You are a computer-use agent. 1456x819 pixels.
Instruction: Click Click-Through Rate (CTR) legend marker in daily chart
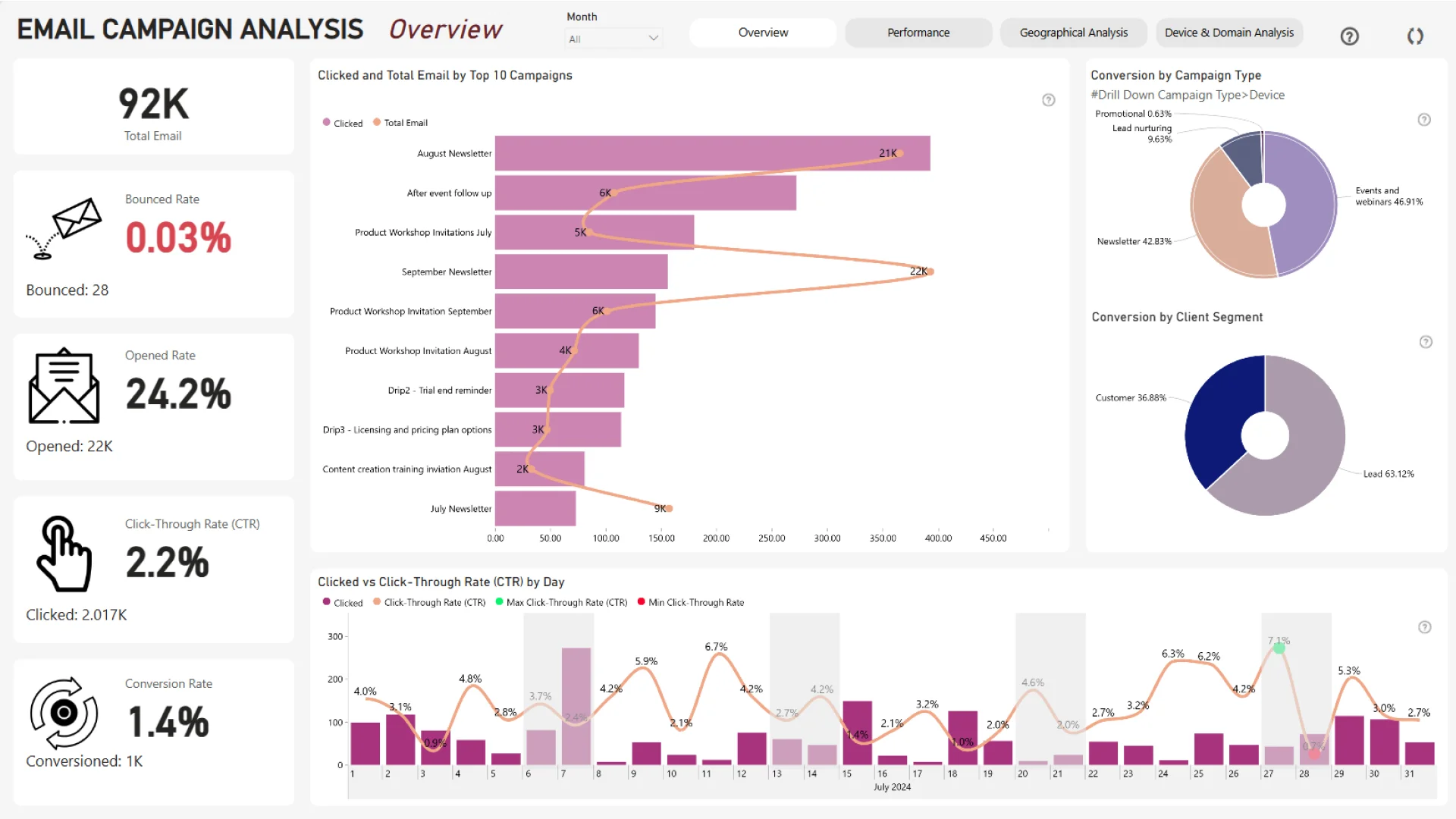[377, 602]
